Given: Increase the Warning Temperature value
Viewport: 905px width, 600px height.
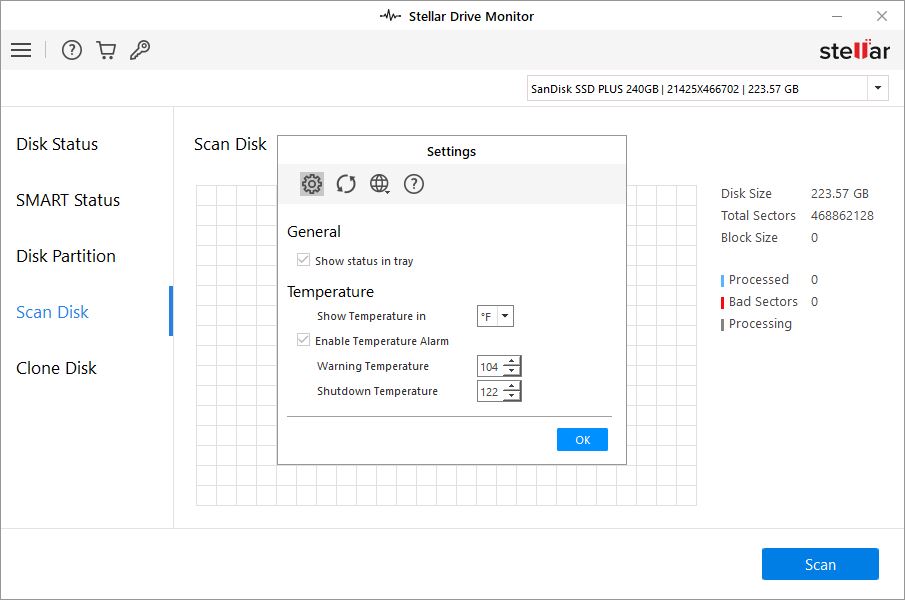Looking at the screenshot, I should tap(512, 361).
